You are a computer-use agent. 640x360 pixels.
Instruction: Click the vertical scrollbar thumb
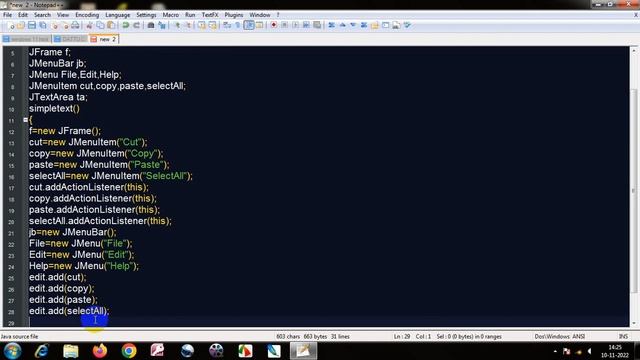(634, 190)
